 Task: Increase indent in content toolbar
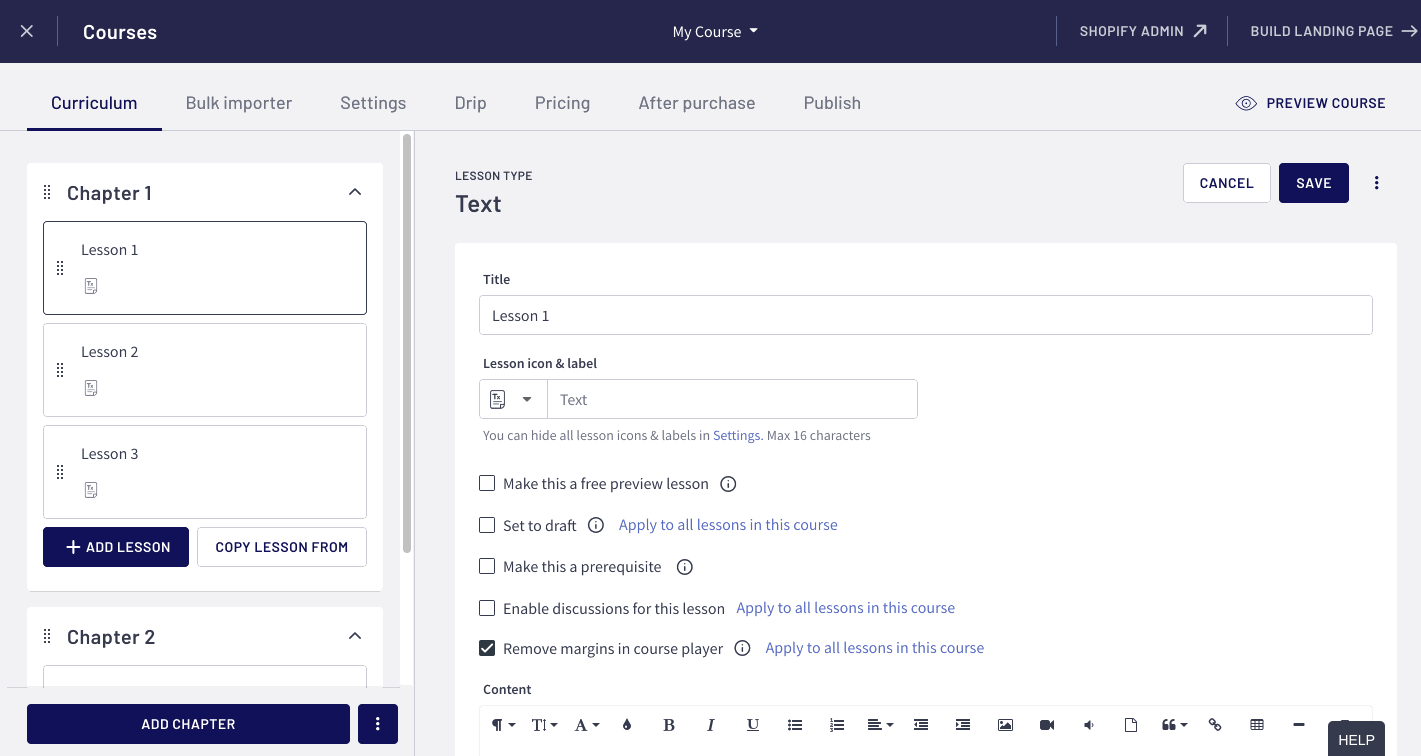pos(963,725)
